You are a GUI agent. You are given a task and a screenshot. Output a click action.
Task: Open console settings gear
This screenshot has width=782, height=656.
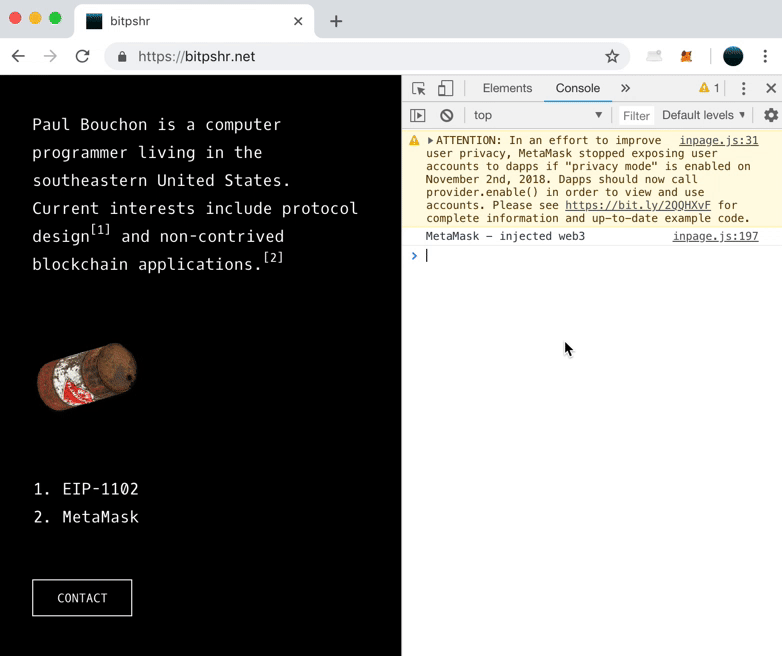(x=771, y=115)
